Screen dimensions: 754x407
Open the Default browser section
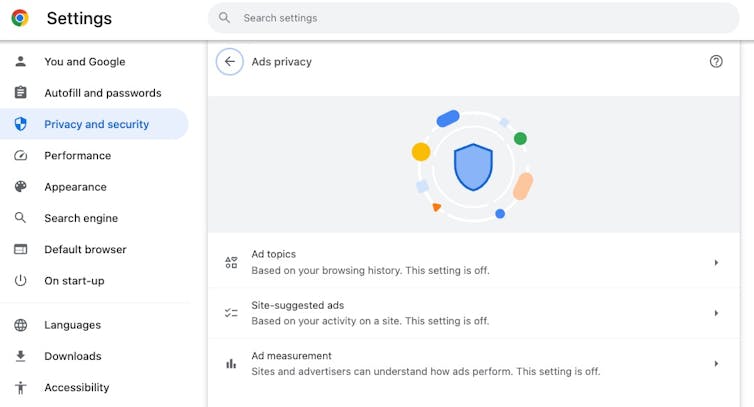[x=85, y=249]
